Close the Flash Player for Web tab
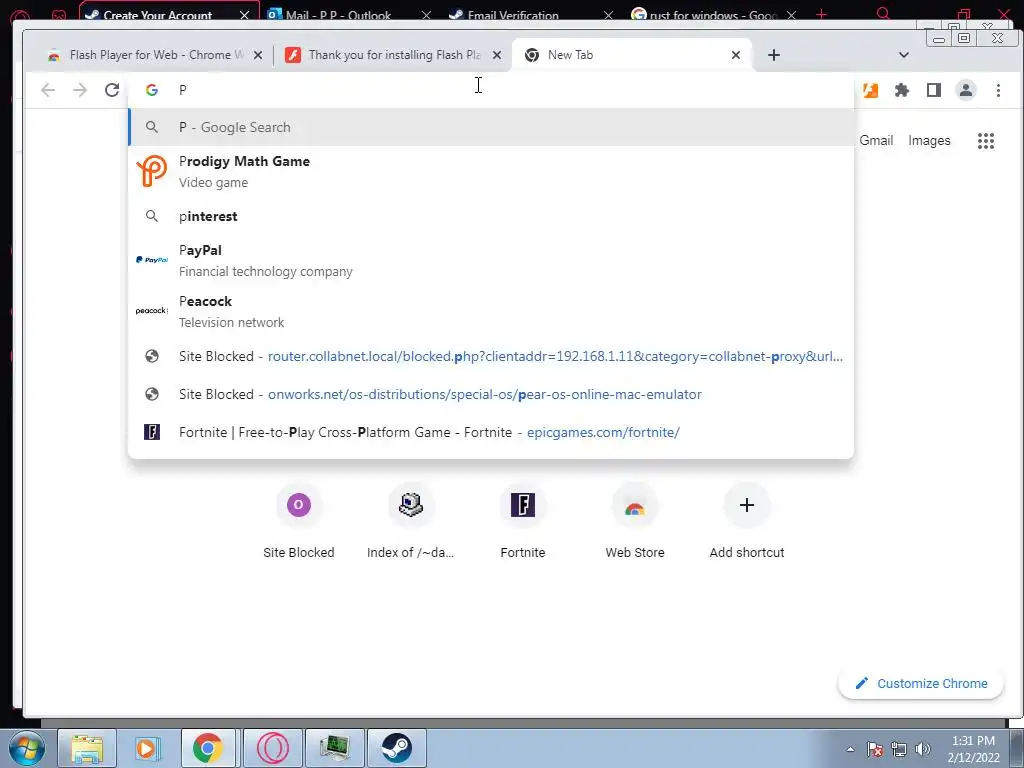 258,55
